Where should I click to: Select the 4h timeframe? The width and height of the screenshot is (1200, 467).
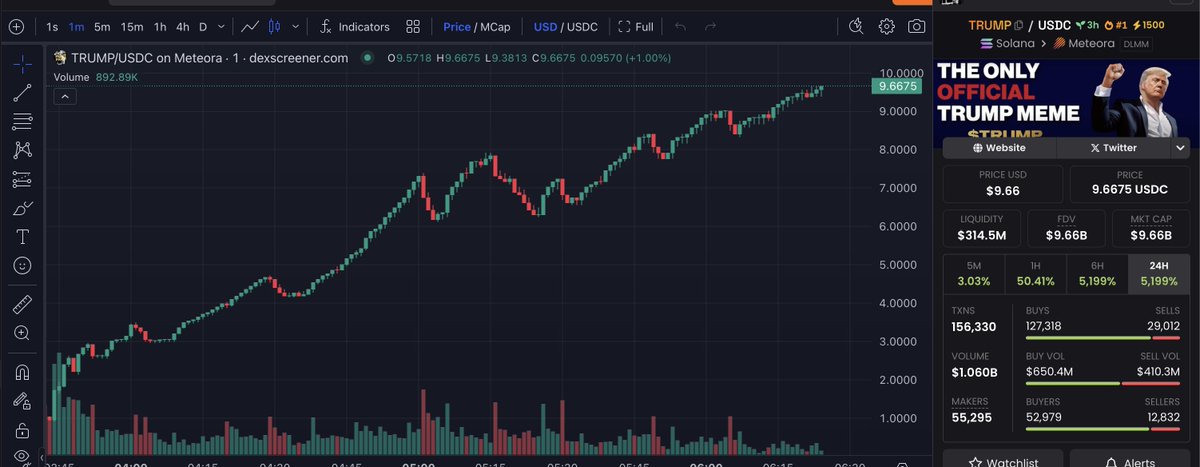182,27
